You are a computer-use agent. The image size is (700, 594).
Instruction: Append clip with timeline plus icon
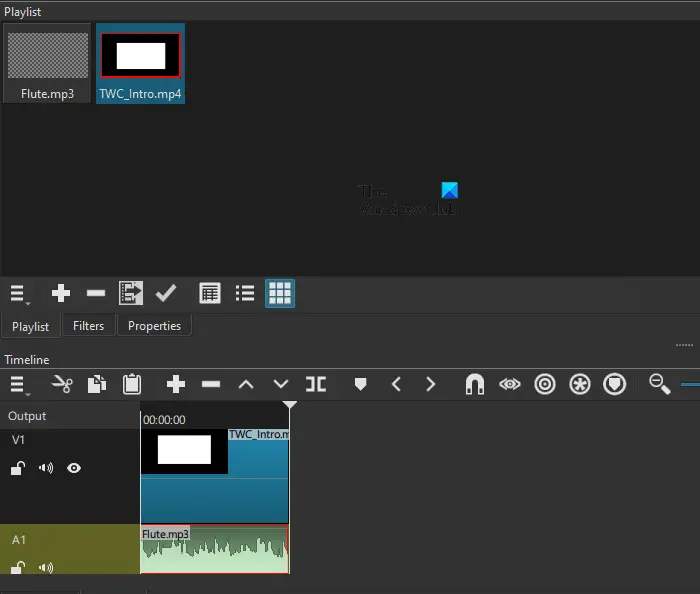coord(176,384)
